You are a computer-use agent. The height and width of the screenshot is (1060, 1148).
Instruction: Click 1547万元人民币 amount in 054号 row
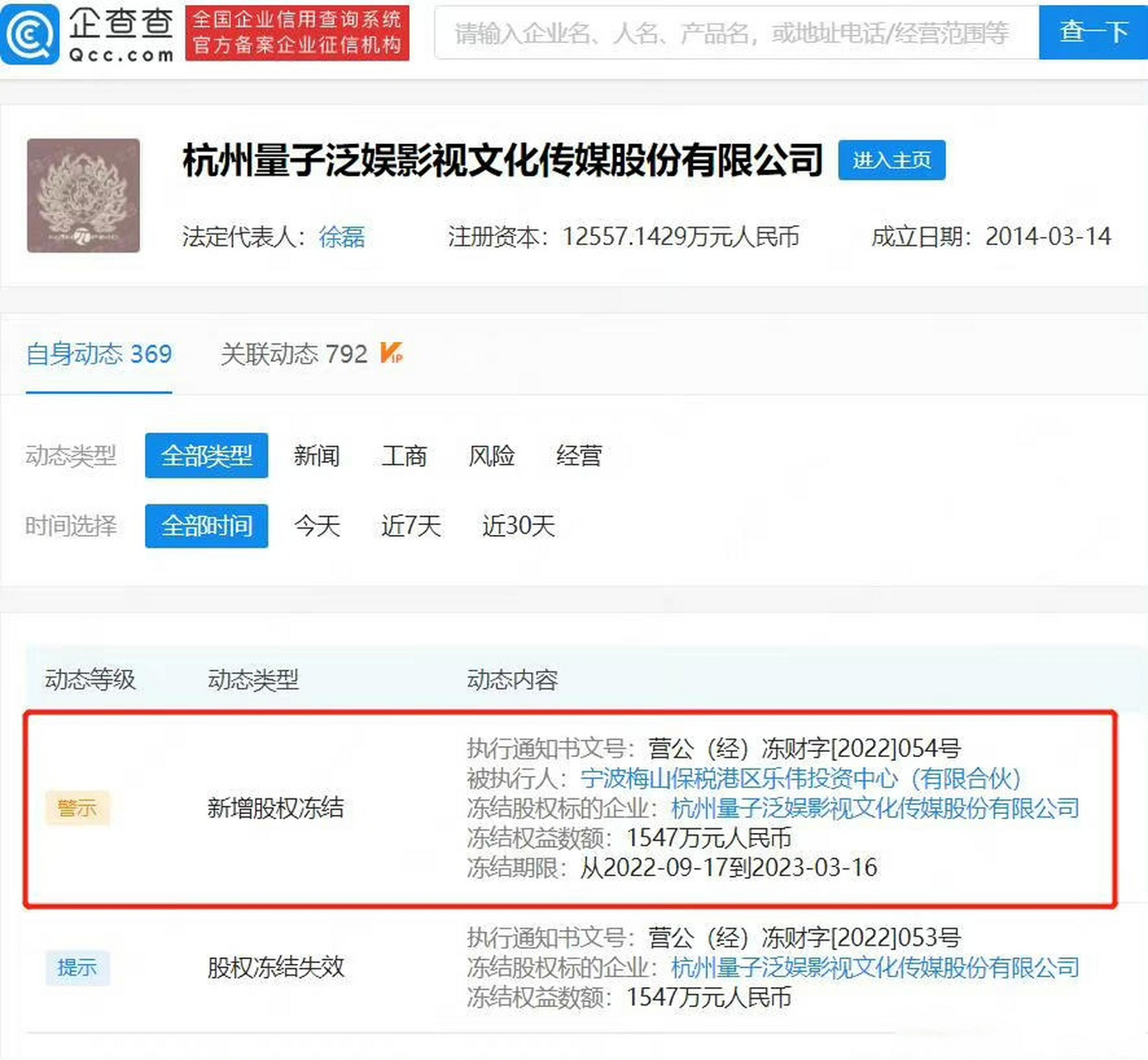[x=709, y=838]
